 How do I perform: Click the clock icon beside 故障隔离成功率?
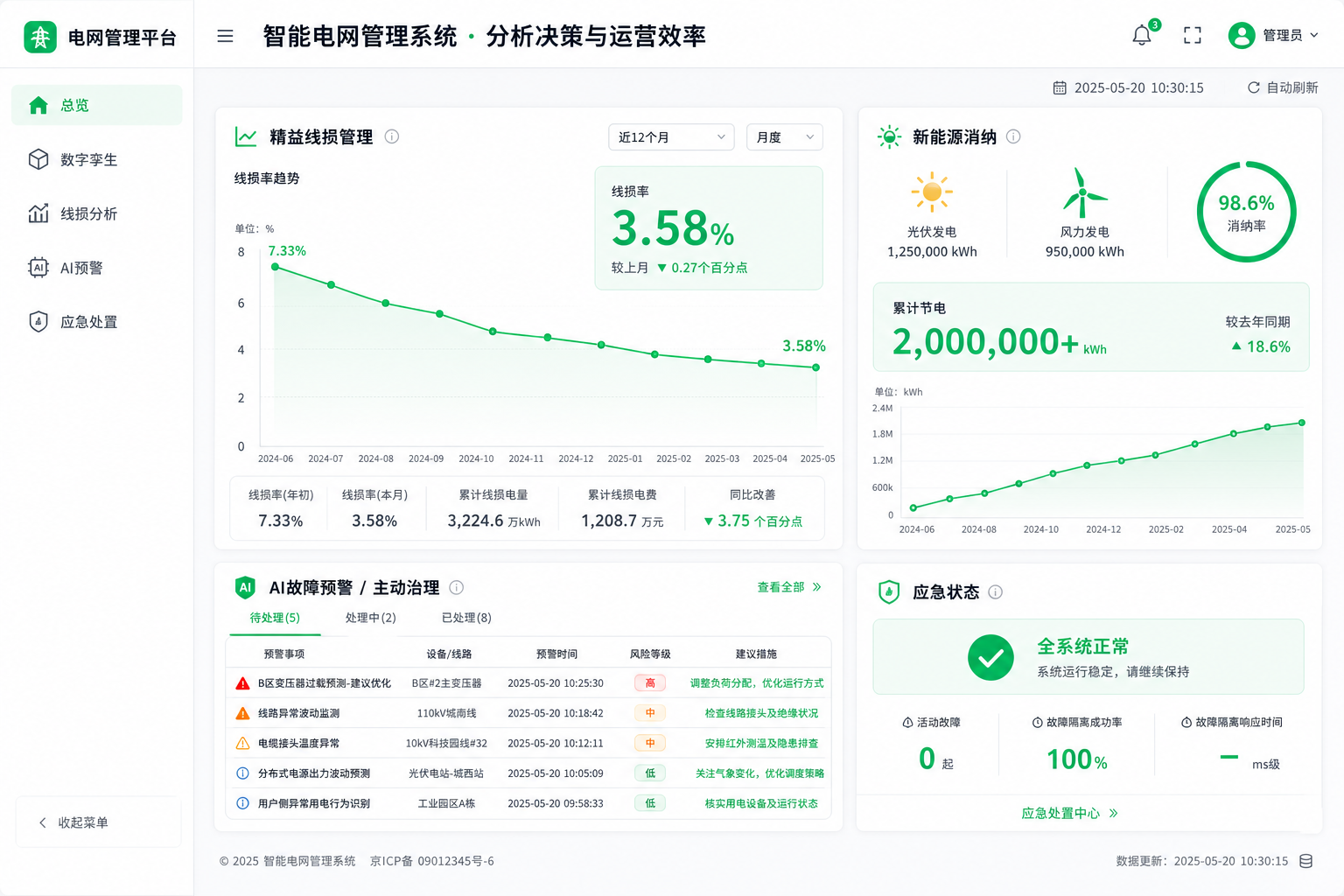coord(1038,723)
